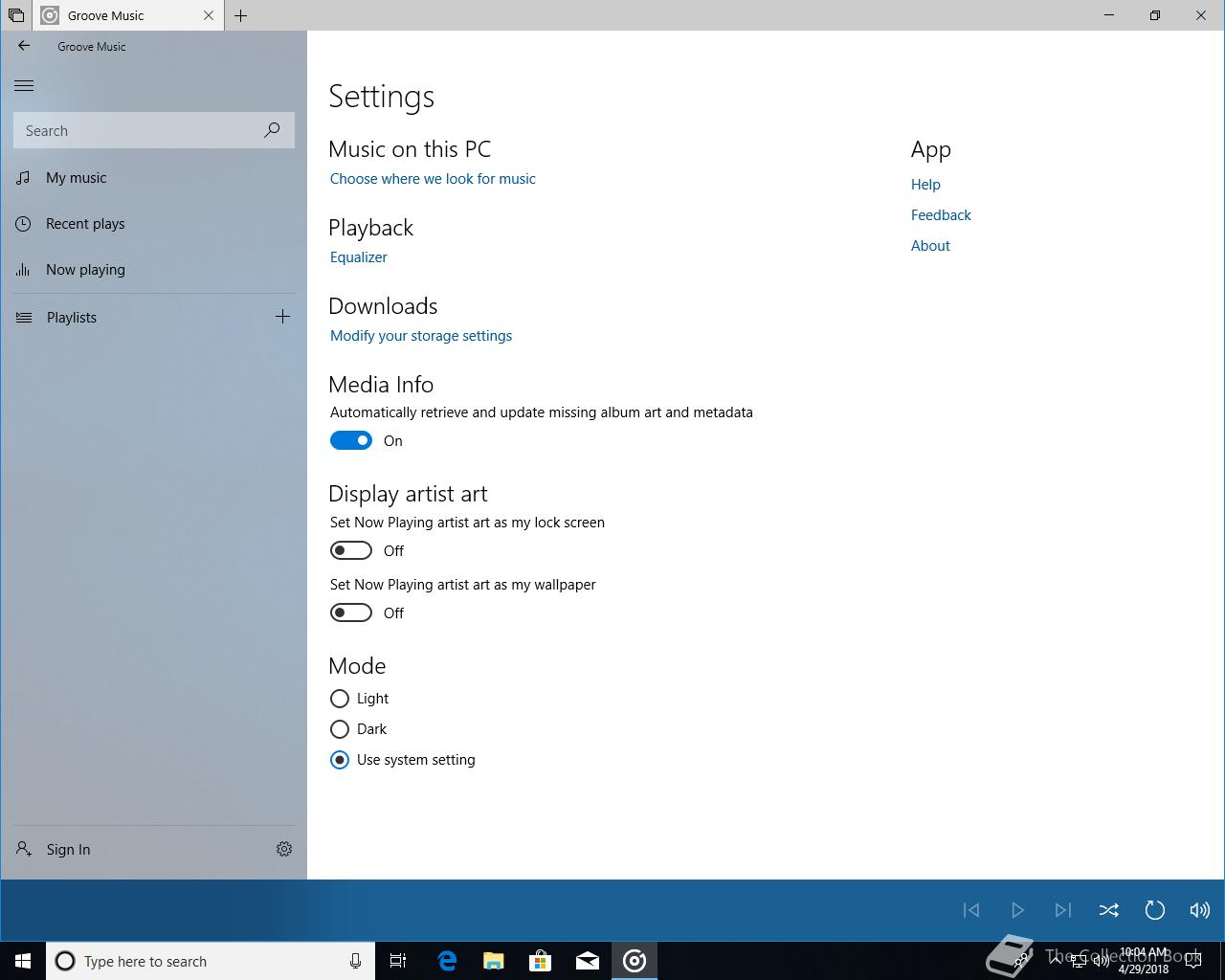Screen dimensions: 1225x980
Task: Open the Help link
Action: click(x=925, y=185)
